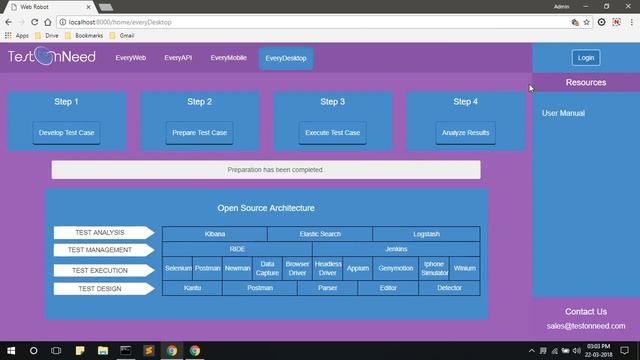The width and height of the screenshot is (640, 360).
Task: Click the Newman cell
Action: 237,268
